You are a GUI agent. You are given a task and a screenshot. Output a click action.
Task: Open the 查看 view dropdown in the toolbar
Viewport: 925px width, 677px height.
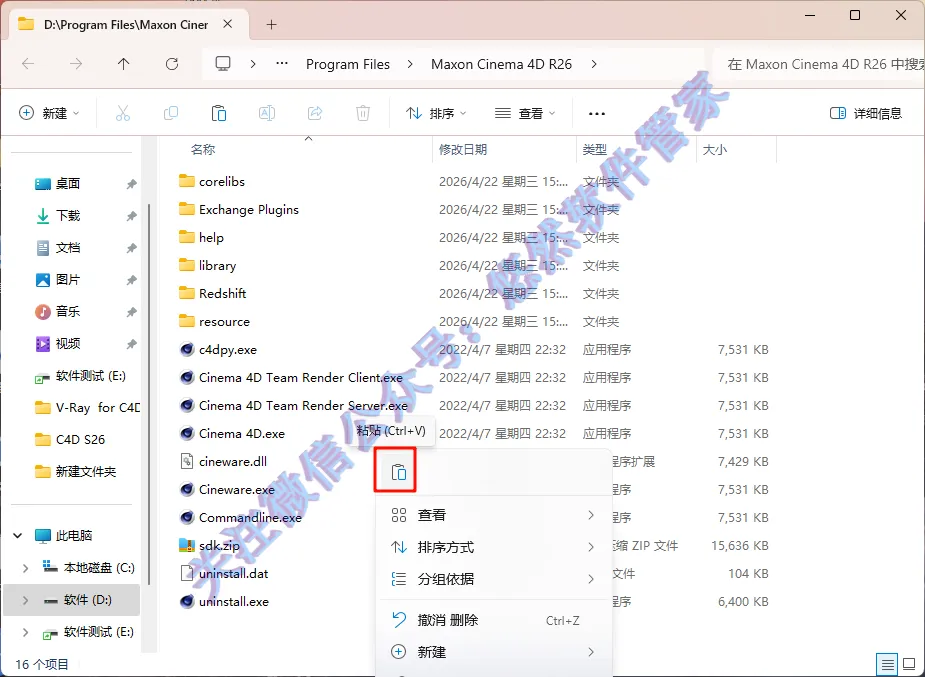click(525, 113)
